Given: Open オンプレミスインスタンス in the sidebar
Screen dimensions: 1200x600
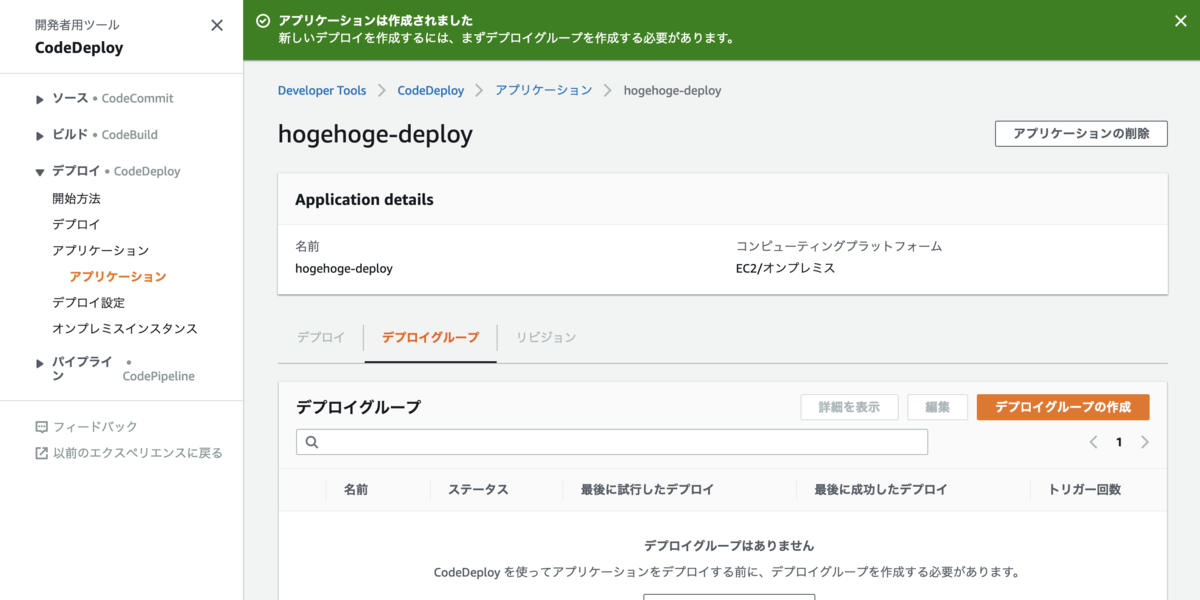Looking at the screenshot, I should pos(125,329).
